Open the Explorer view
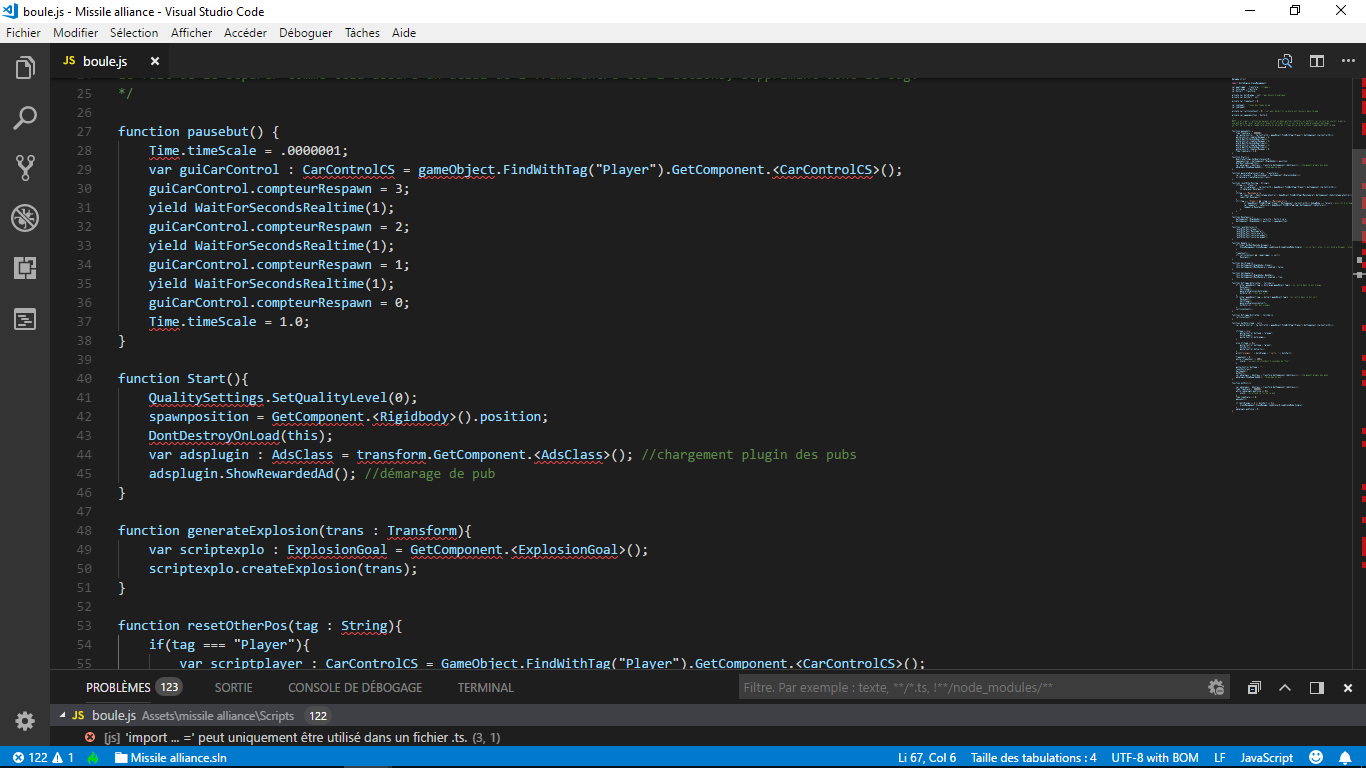 click(x=25, y=68)
